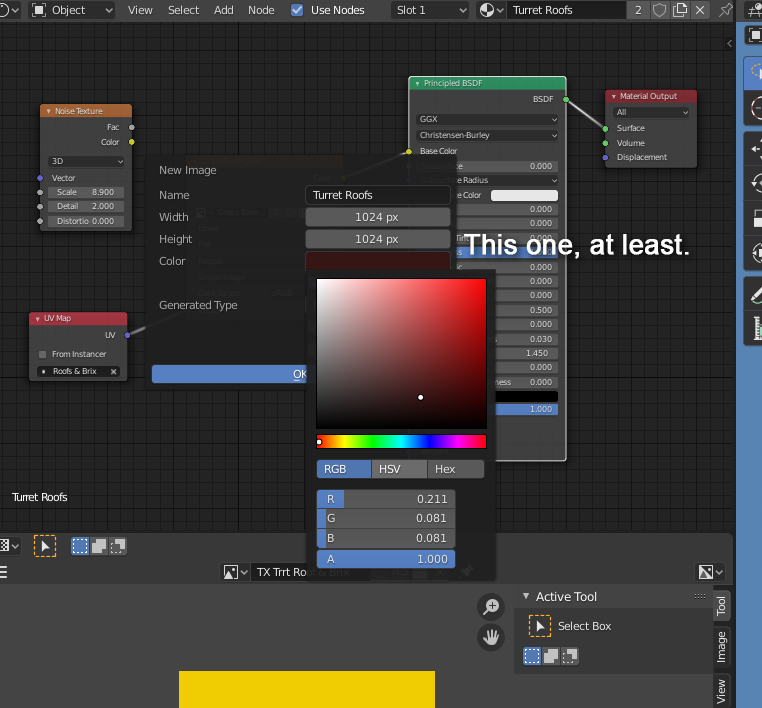Collapse the Noise Texture node
Viewport: 762px width, 708px height.
(48, 111)
